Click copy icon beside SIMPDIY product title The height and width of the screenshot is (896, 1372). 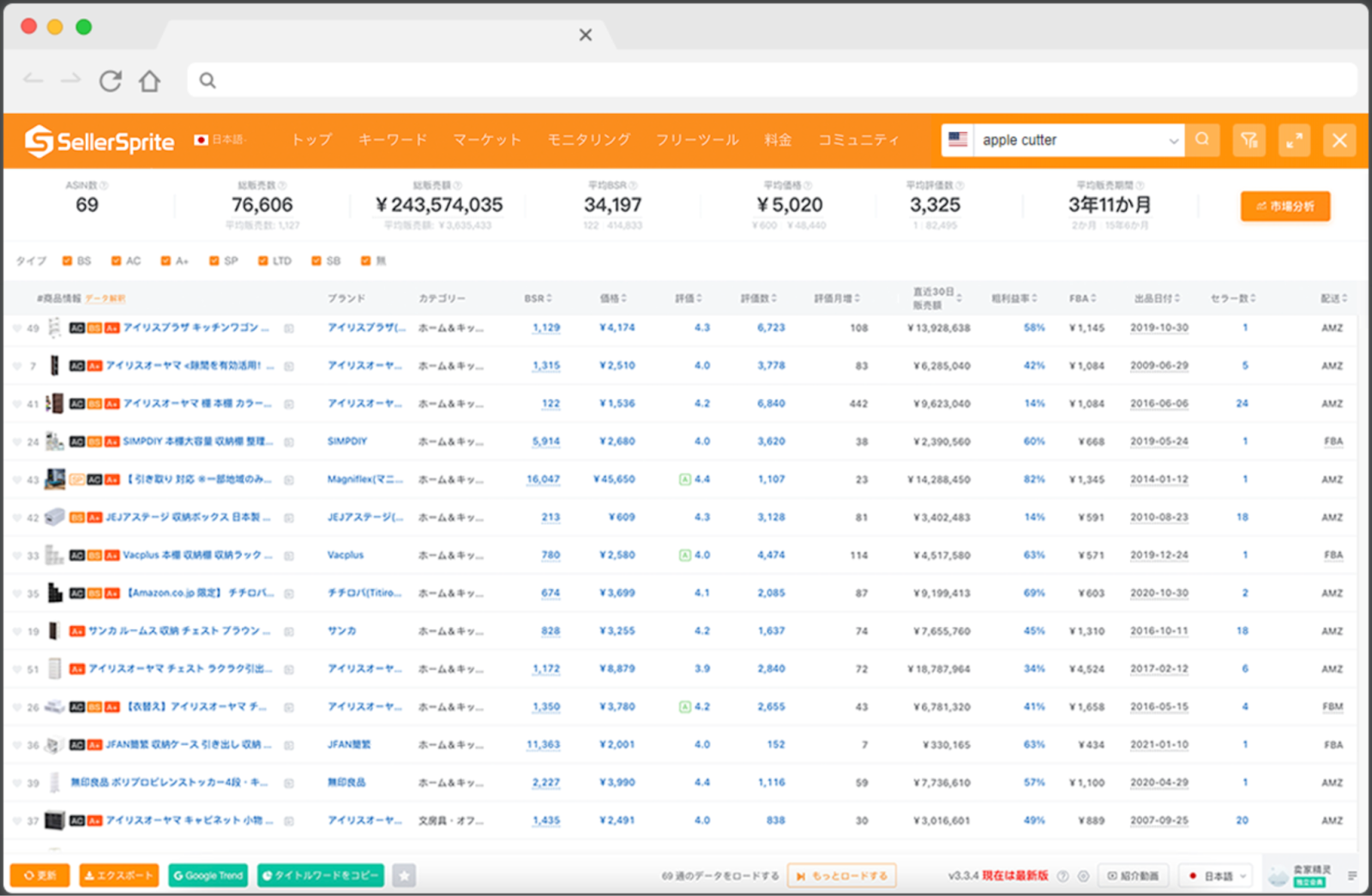pos(289,442)
